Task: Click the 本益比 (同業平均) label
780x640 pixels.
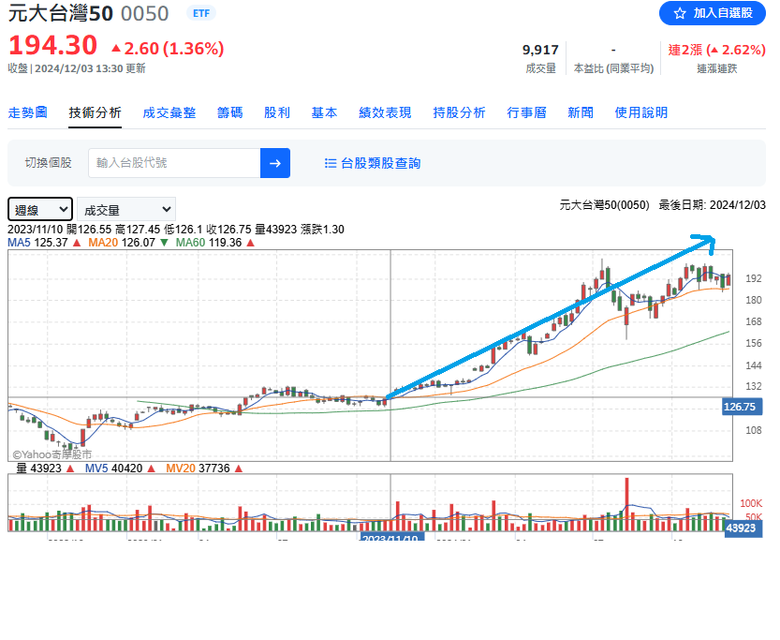Action: pos(613,69)
